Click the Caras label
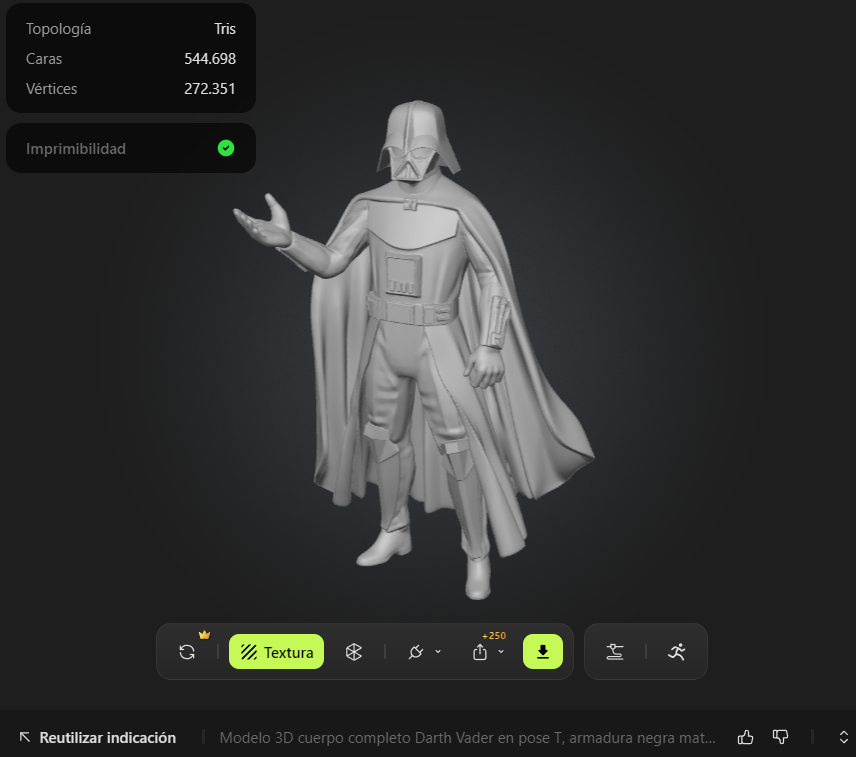856x757 pixels. [44, 58]
